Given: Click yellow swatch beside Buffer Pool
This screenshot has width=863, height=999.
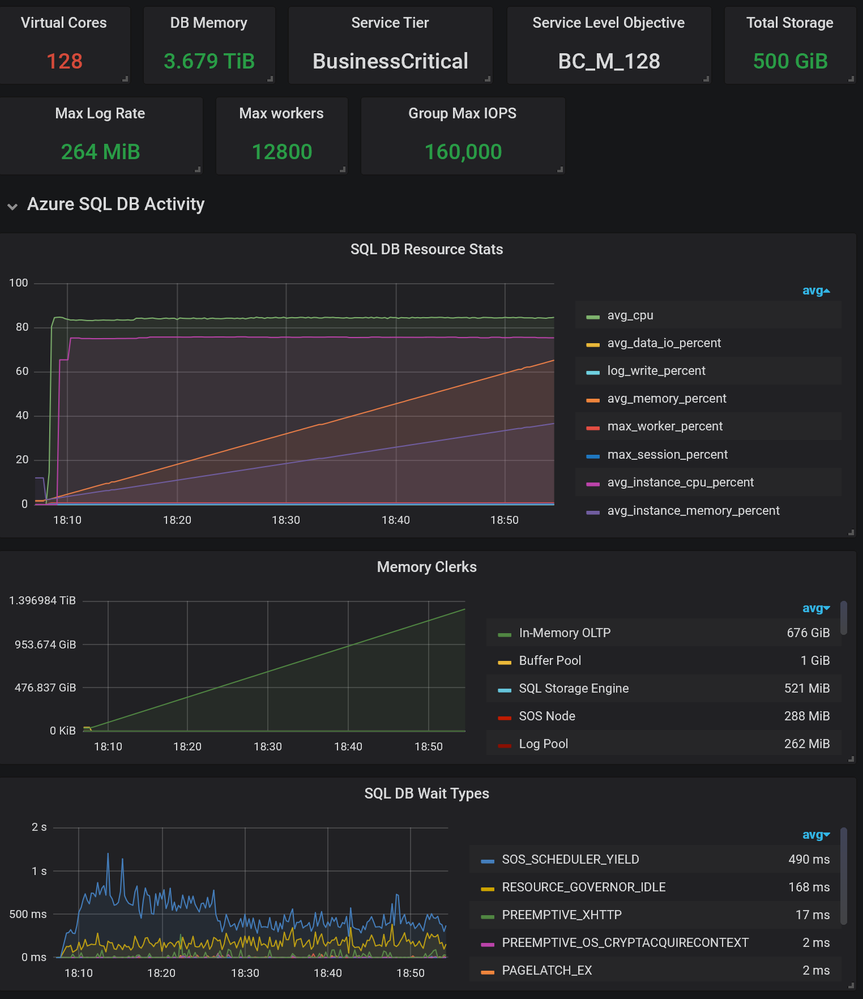Looking at the screenshot, I should 504,663.
